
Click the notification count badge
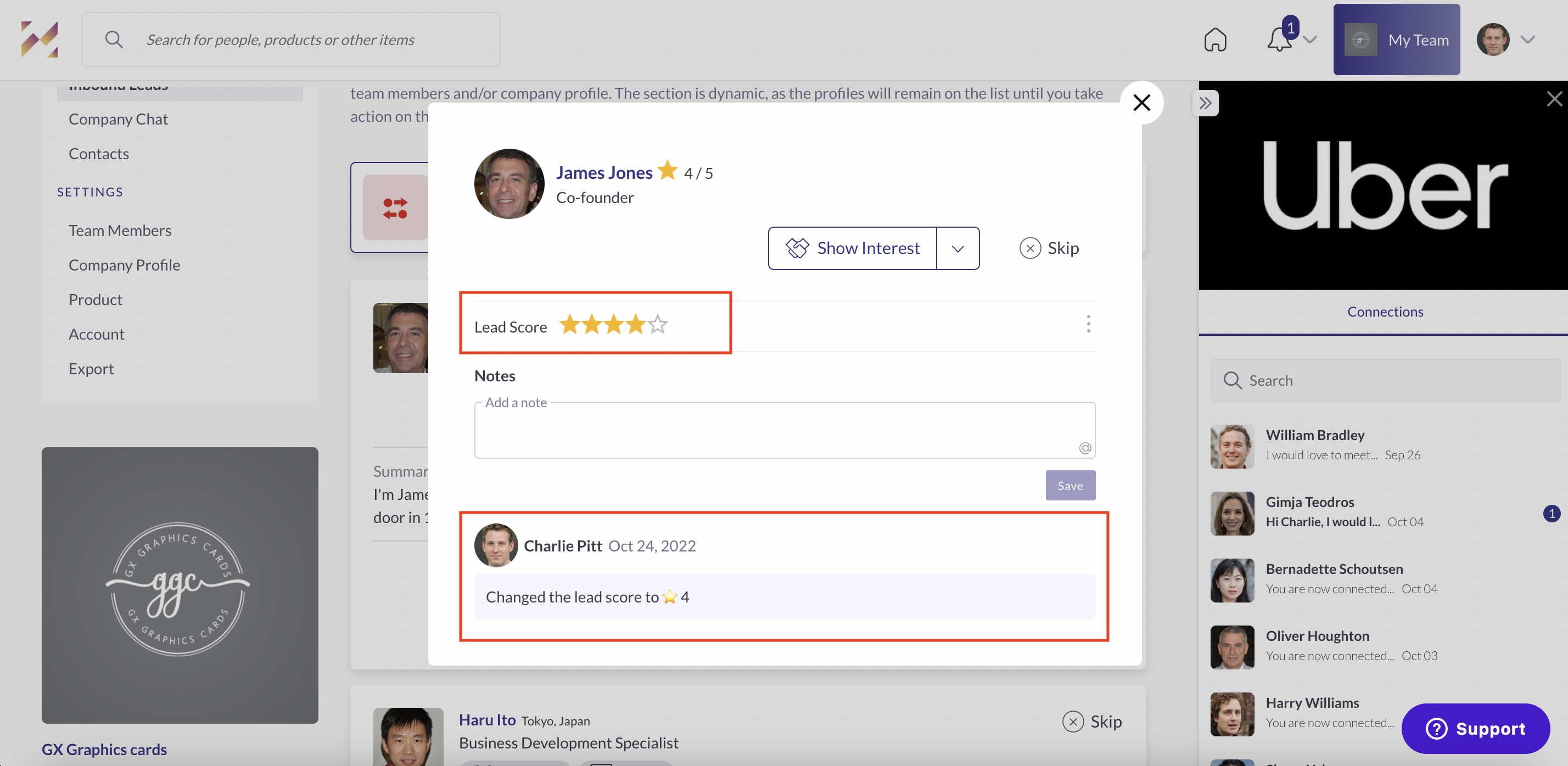point(1290,28)
